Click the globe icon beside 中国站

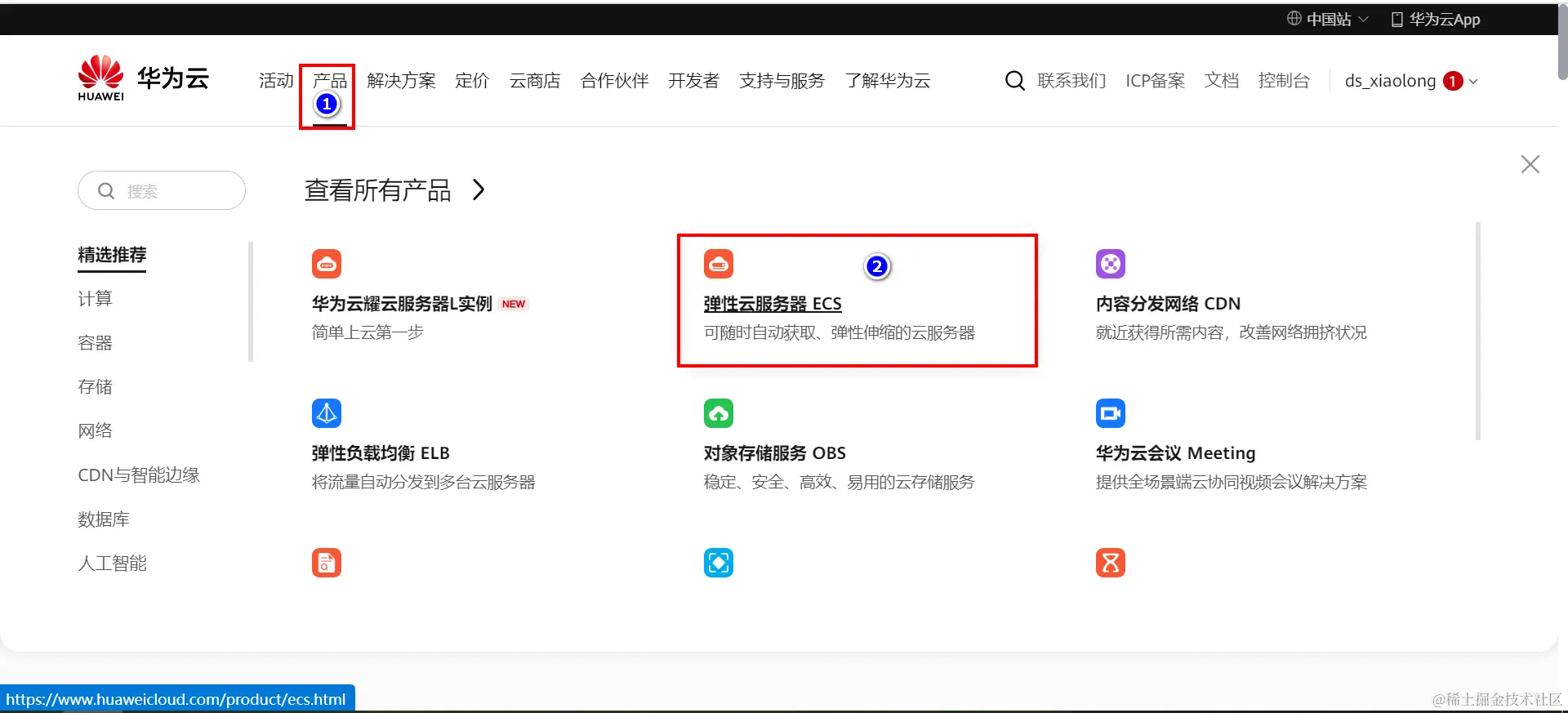(x=1294, y=18)
